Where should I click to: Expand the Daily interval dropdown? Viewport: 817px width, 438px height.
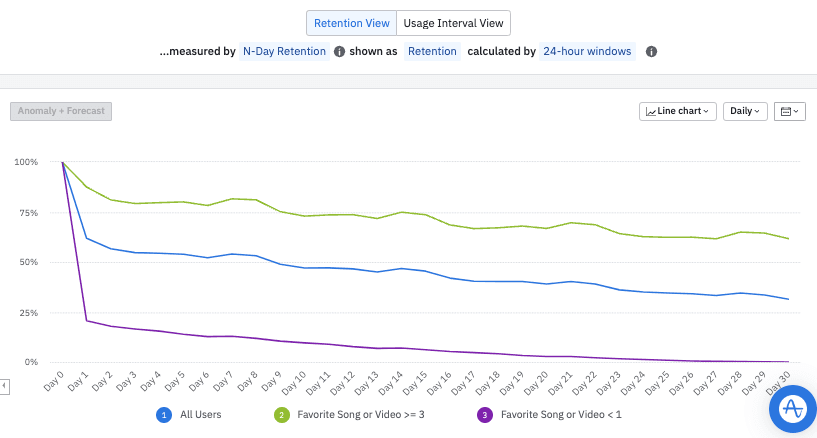pyautogui.click(x=745, y=111)
